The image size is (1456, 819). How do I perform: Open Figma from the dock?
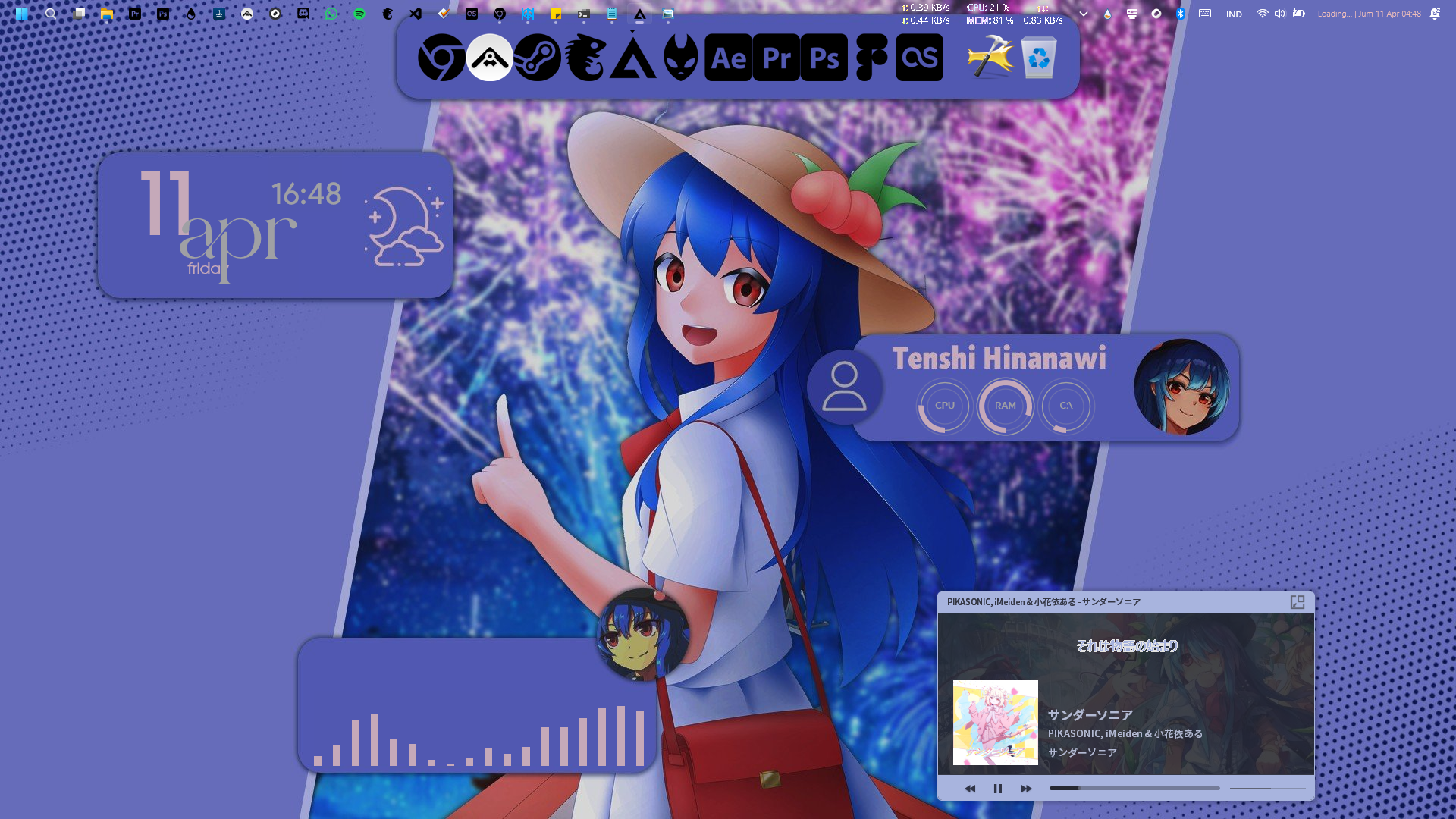[872, 58]
